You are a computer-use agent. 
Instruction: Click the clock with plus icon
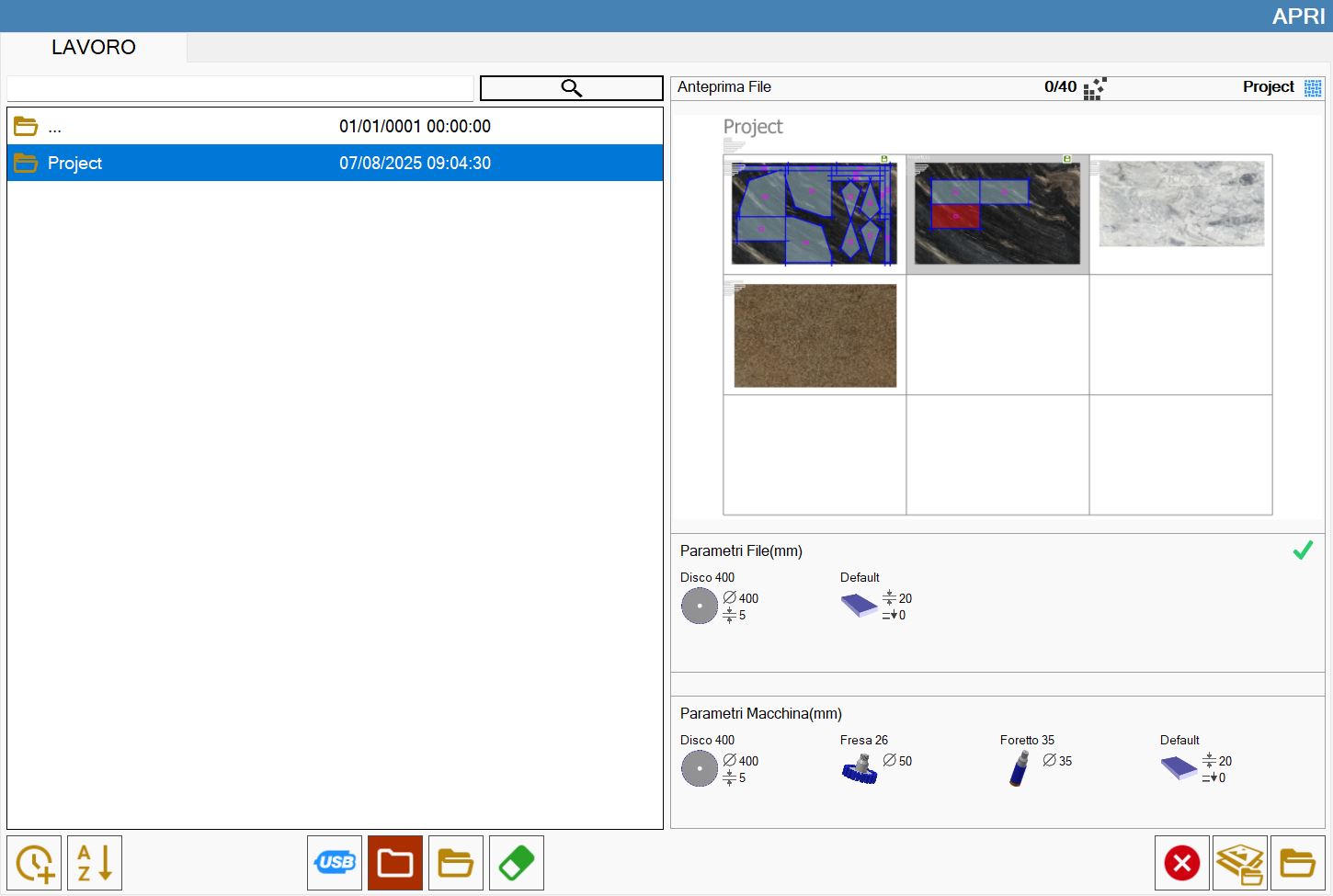34,863
